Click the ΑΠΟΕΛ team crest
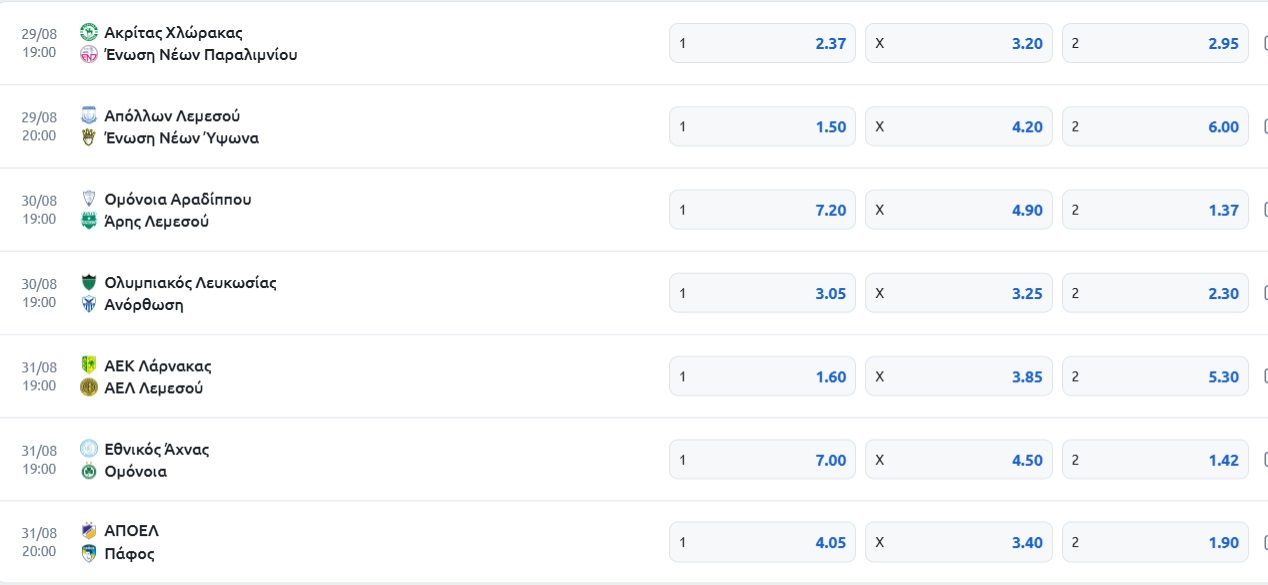Viewport: 1268px width, 585px height. [x=89, y=531]
